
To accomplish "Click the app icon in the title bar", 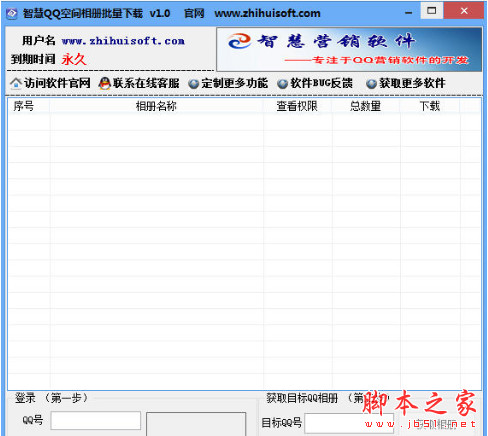I will click(12, 13).
